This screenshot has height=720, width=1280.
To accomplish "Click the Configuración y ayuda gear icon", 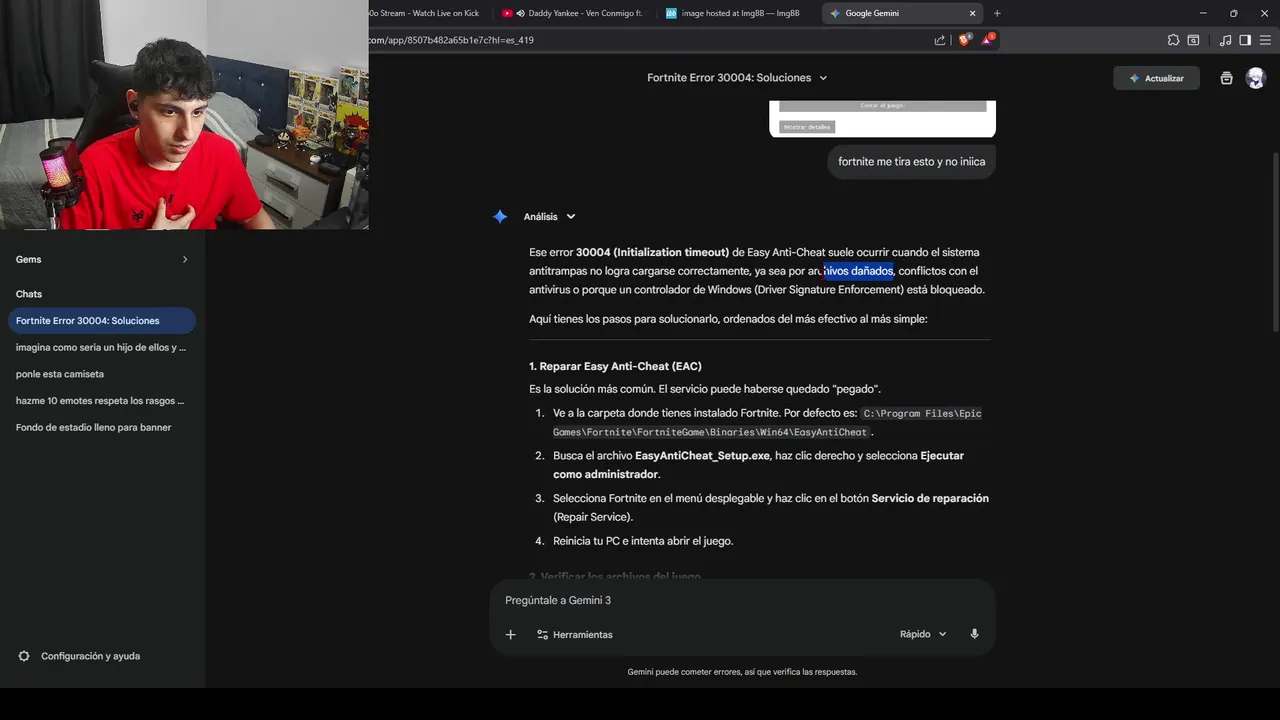I will tap(24, 656).
